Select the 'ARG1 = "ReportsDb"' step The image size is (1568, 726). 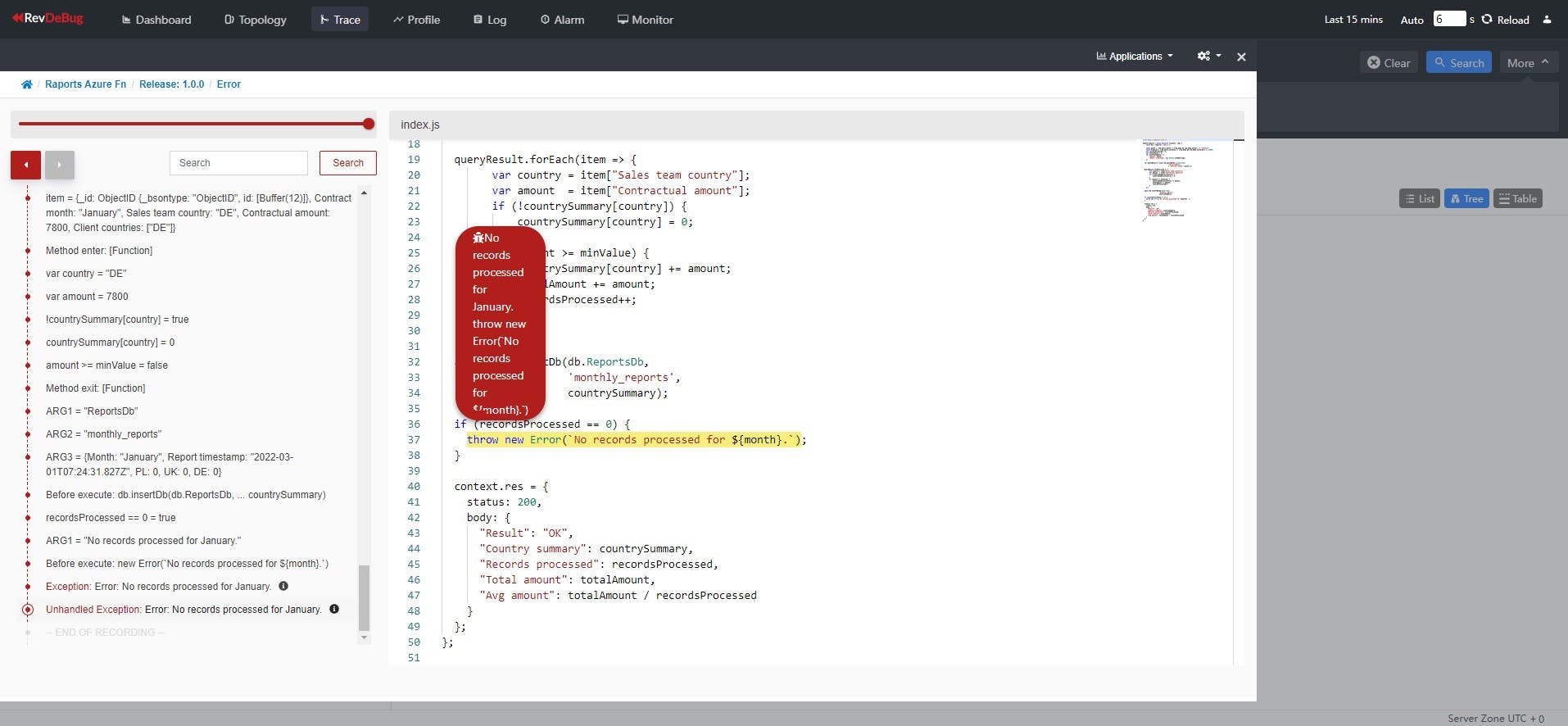[x=92, y=411]
